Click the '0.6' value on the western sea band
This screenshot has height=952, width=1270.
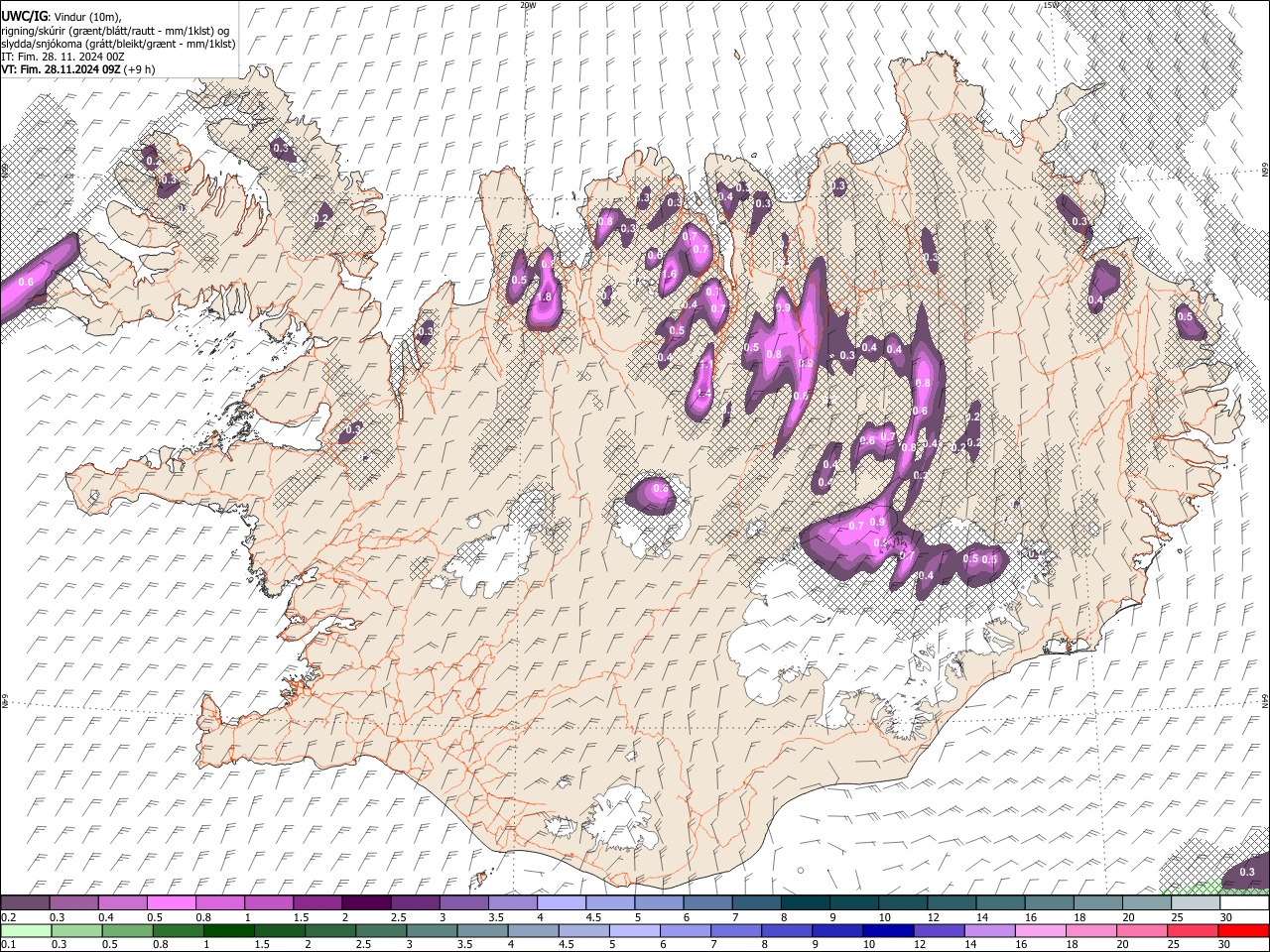tap(27, 283)
